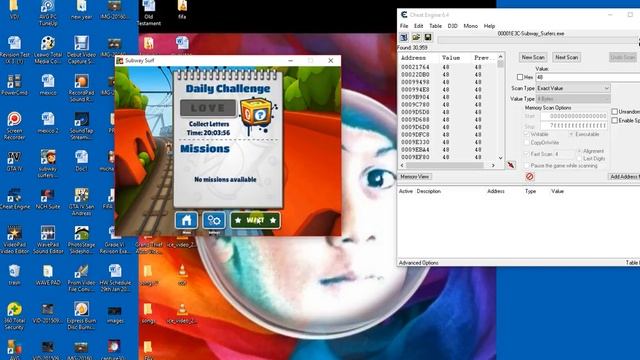Select the Last Digits radio option

click(x=580, y=158)
